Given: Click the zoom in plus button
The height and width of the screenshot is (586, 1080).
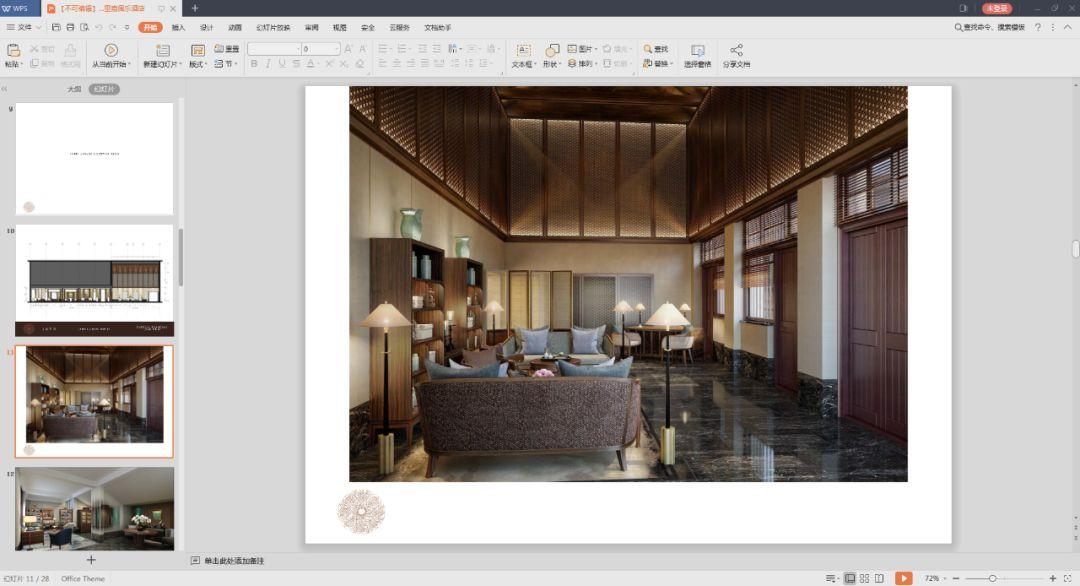Looking at the screenshot, I should point(1052,578).
